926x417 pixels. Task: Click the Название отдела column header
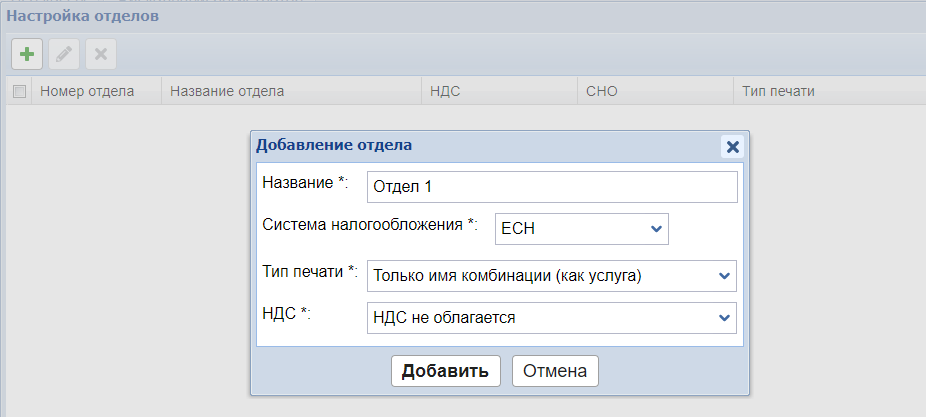(227, 91)
